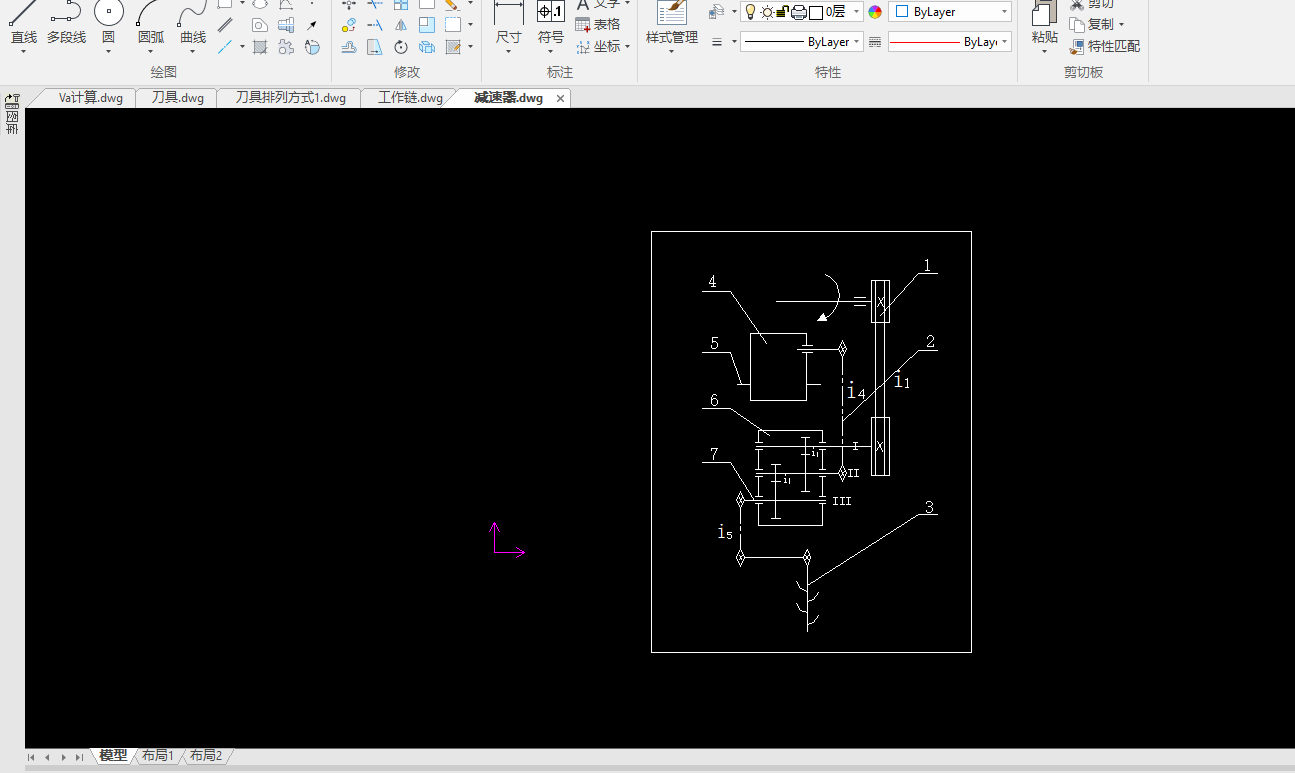Click the lineweight settings icon
1295x773 pixels.
click(x=717, y=42)
